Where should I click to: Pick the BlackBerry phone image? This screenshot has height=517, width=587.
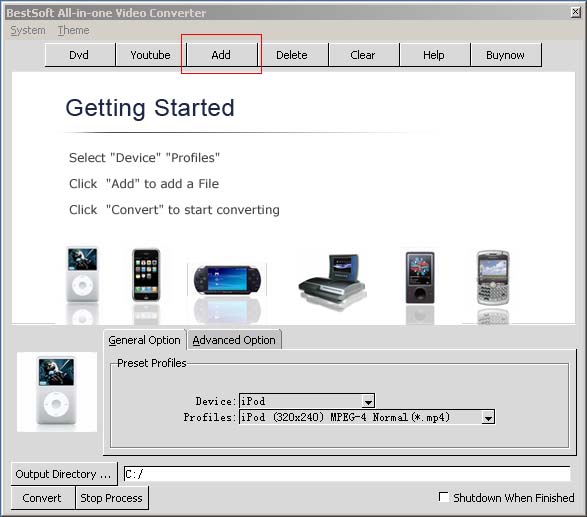click(493, 277)
